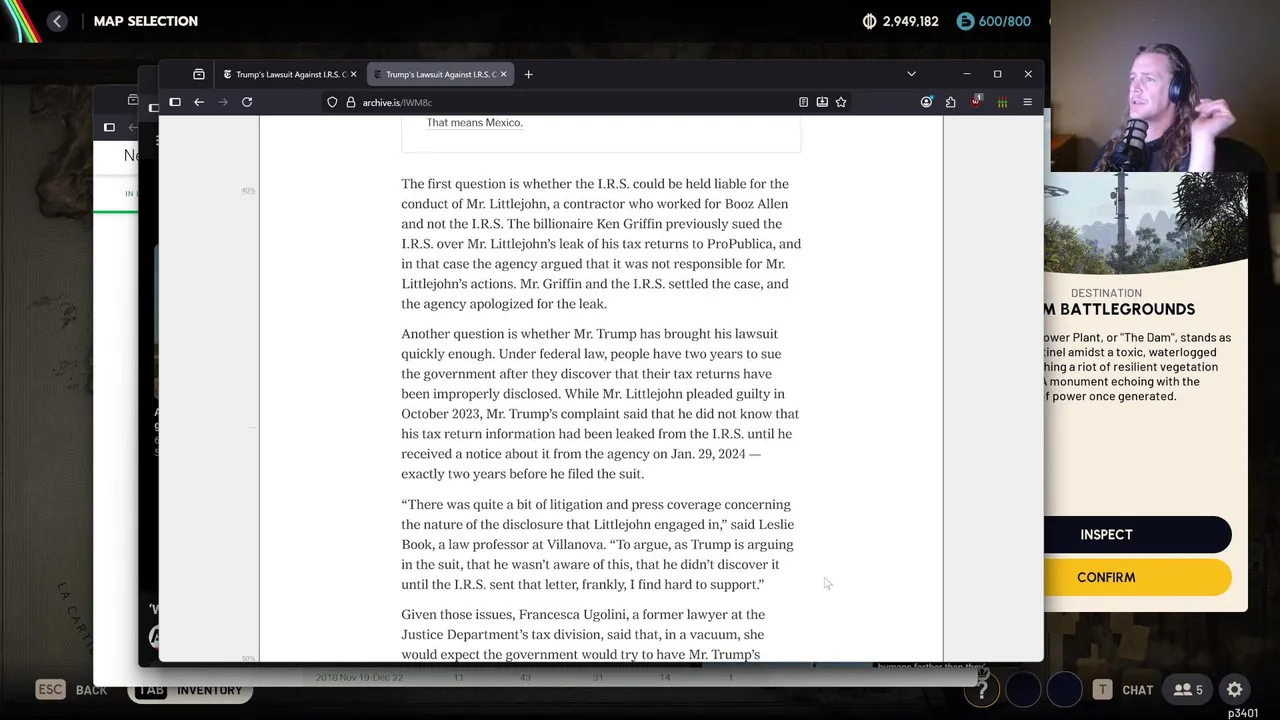Close the first Trump's Lawsuit tab
The image size is (1280, 720).
353,74
